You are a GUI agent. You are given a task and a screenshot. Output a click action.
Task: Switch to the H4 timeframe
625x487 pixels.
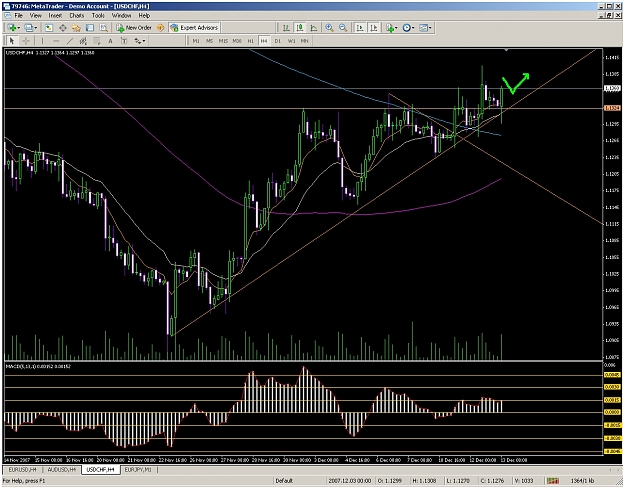264,41
